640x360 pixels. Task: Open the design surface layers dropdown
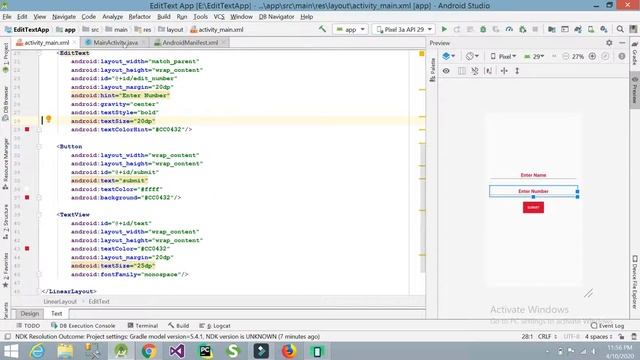coord(449,56)
